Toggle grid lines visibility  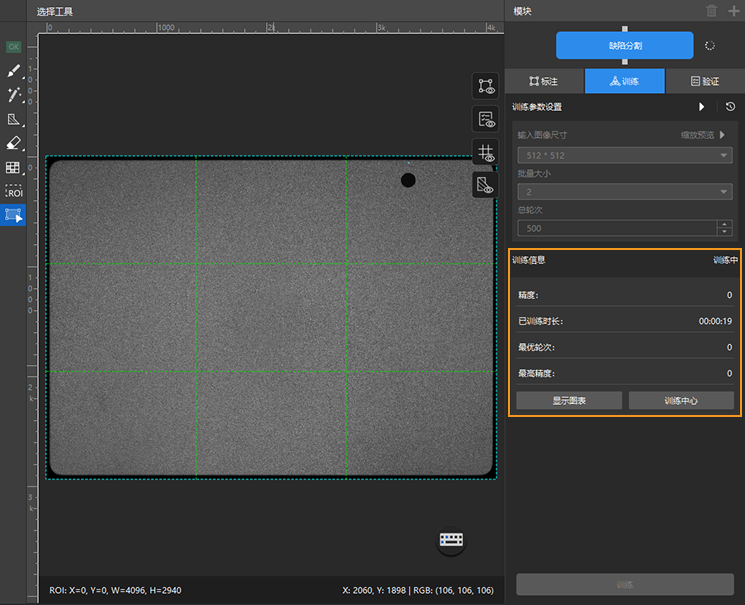tap(486, 152)
